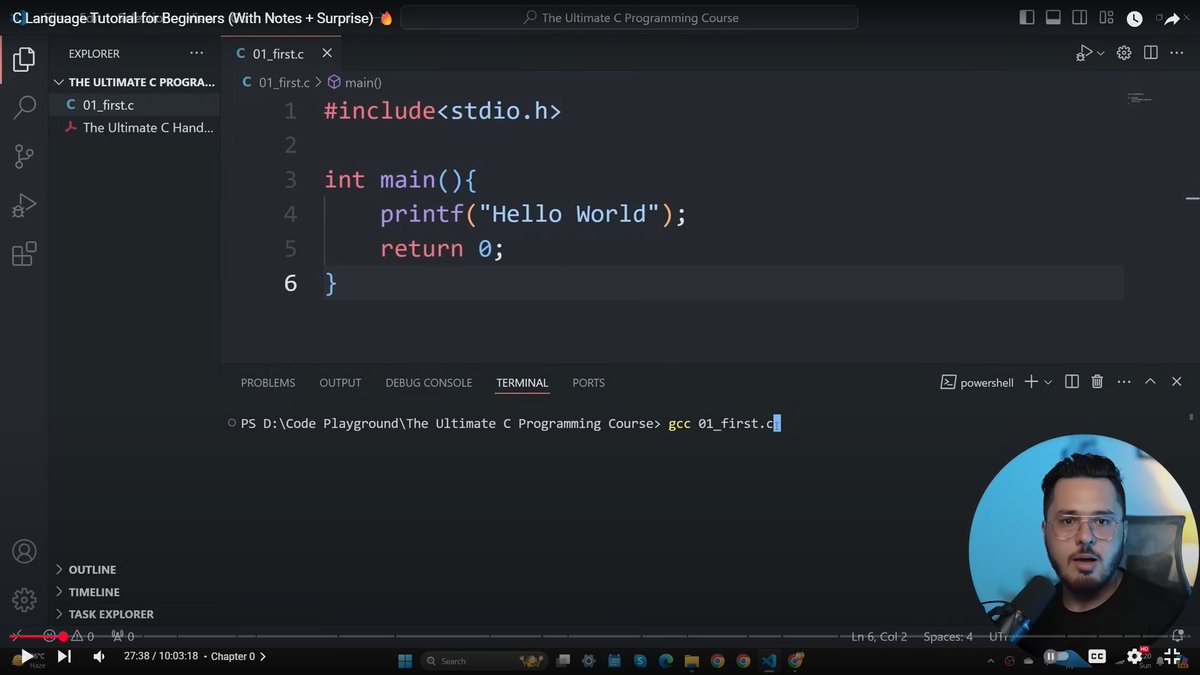This screenshot has width=1200, height=675.
Task: Mute the video with speaker icon
Action: point(99,656)
